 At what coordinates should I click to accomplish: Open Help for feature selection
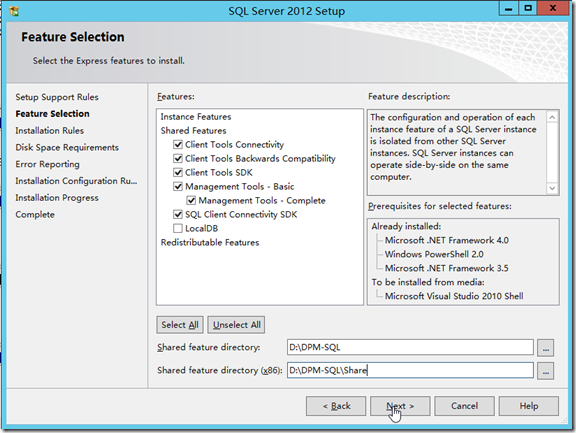point(529,406)
